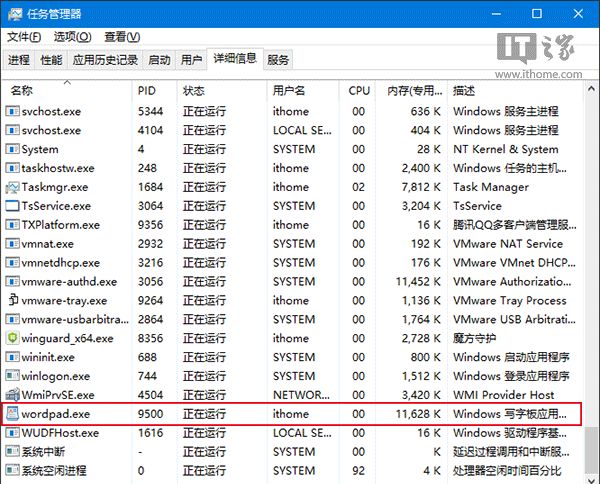Select the Taskmgr.exe process name

[55, 187]
